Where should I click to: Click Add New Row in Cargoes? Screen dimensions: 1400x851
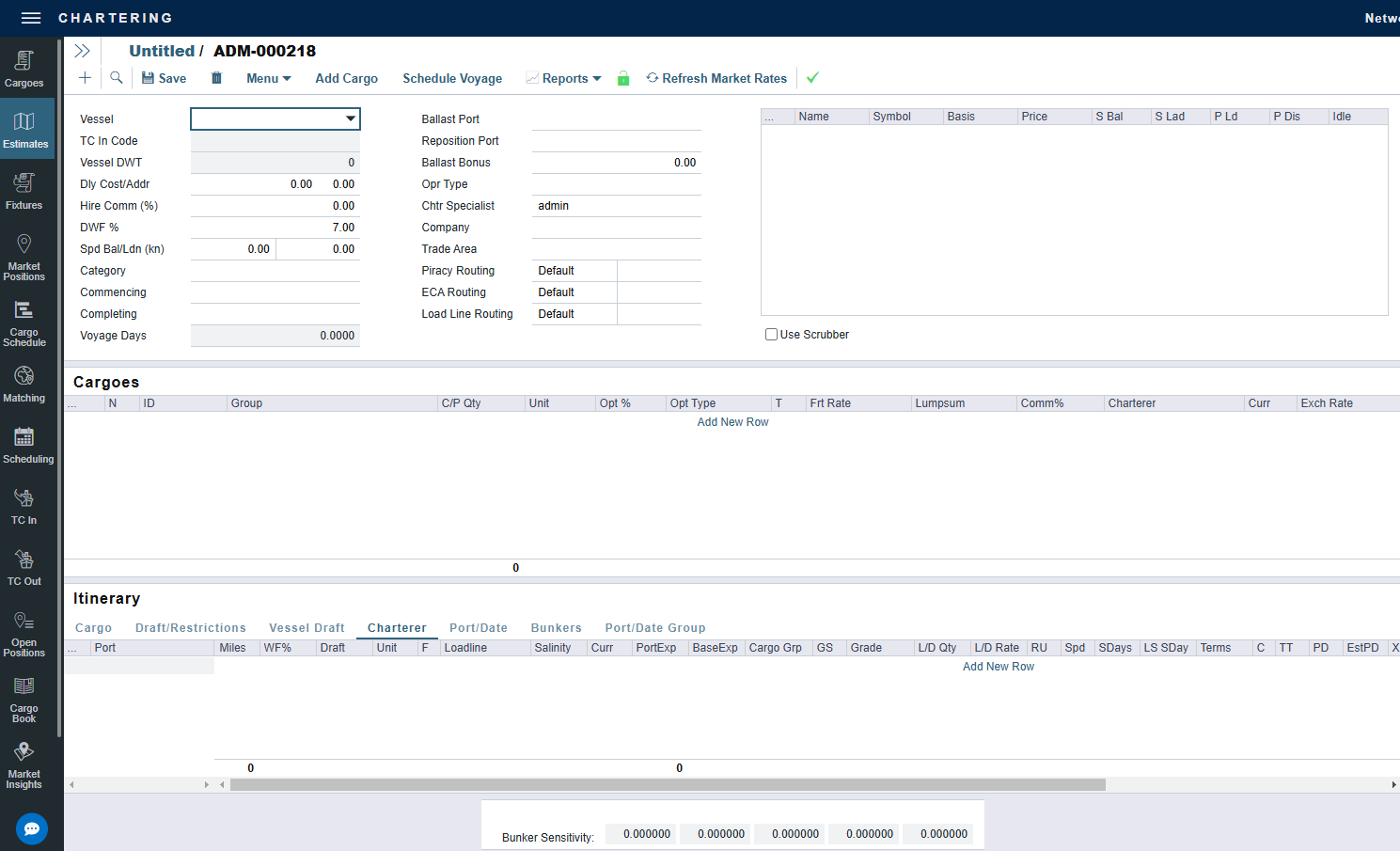click(x=732, y=422)
